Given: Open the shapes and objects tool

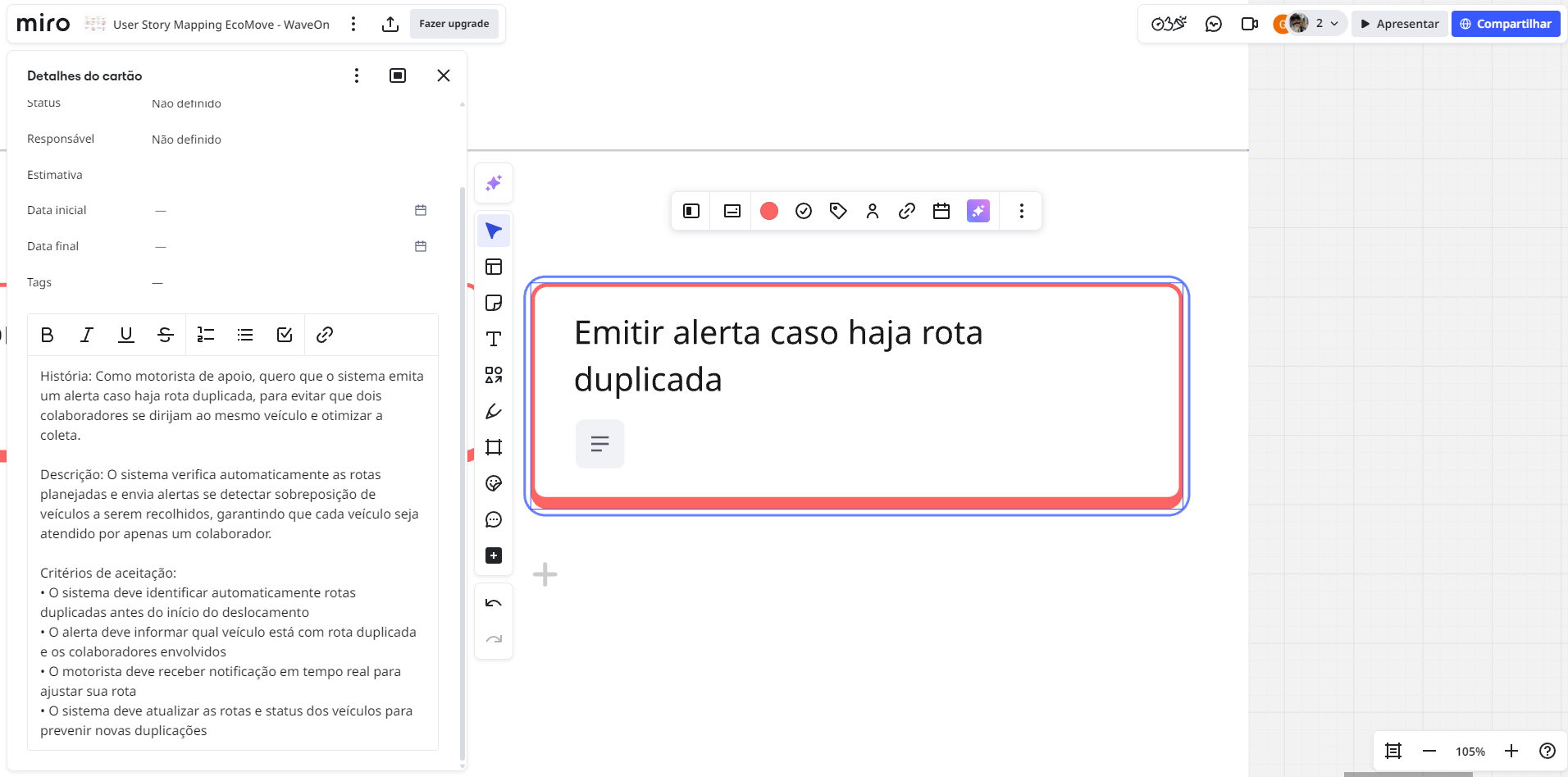Looking at the screenshot, I should click(494, 375).
